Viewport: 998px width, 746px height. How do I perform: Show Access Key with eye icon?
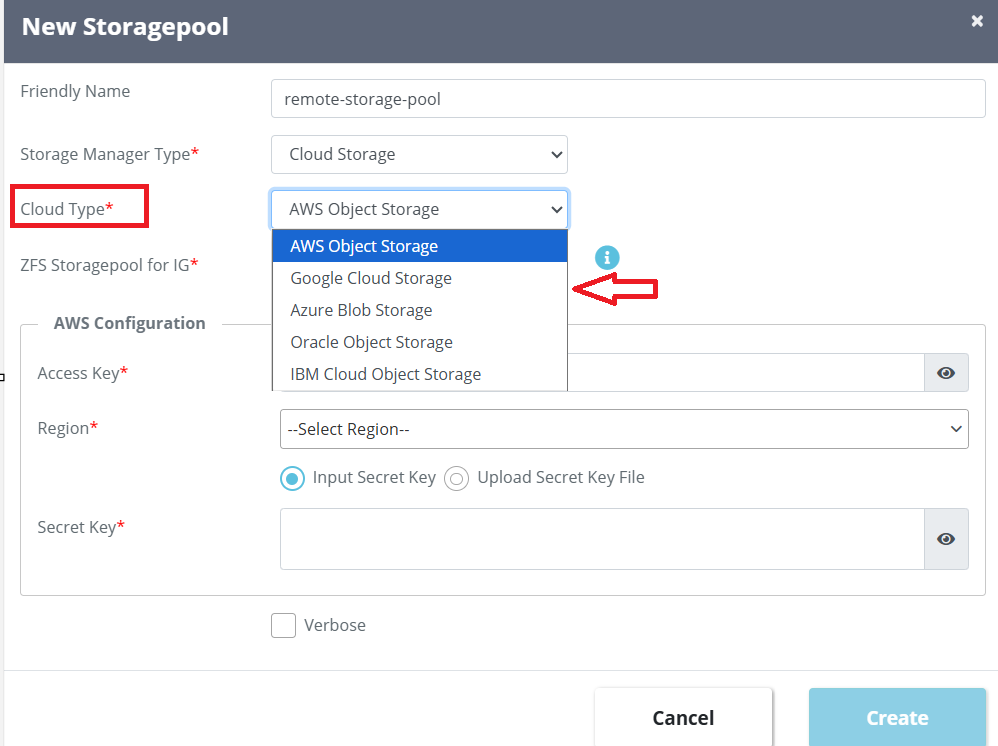click(946, 373)
